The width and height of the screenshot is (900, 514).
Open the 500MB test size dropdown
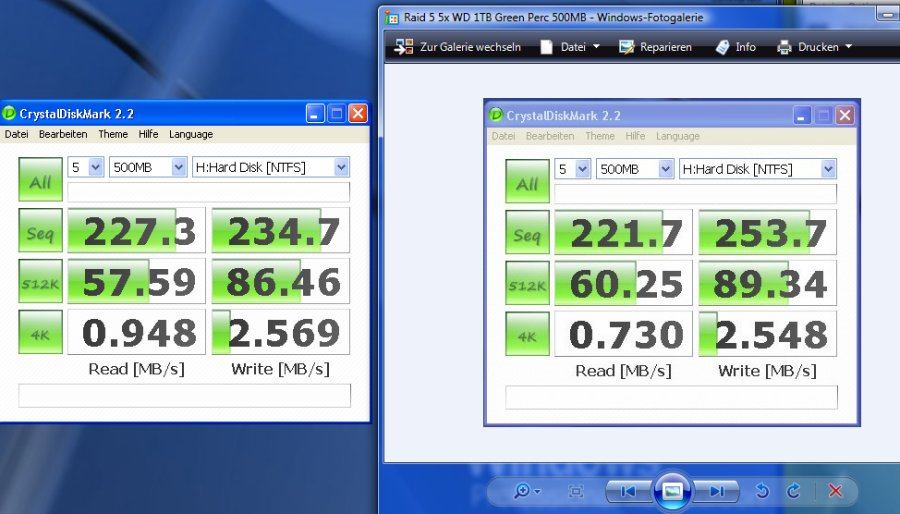pyautogui.click(x=148, y=167)
